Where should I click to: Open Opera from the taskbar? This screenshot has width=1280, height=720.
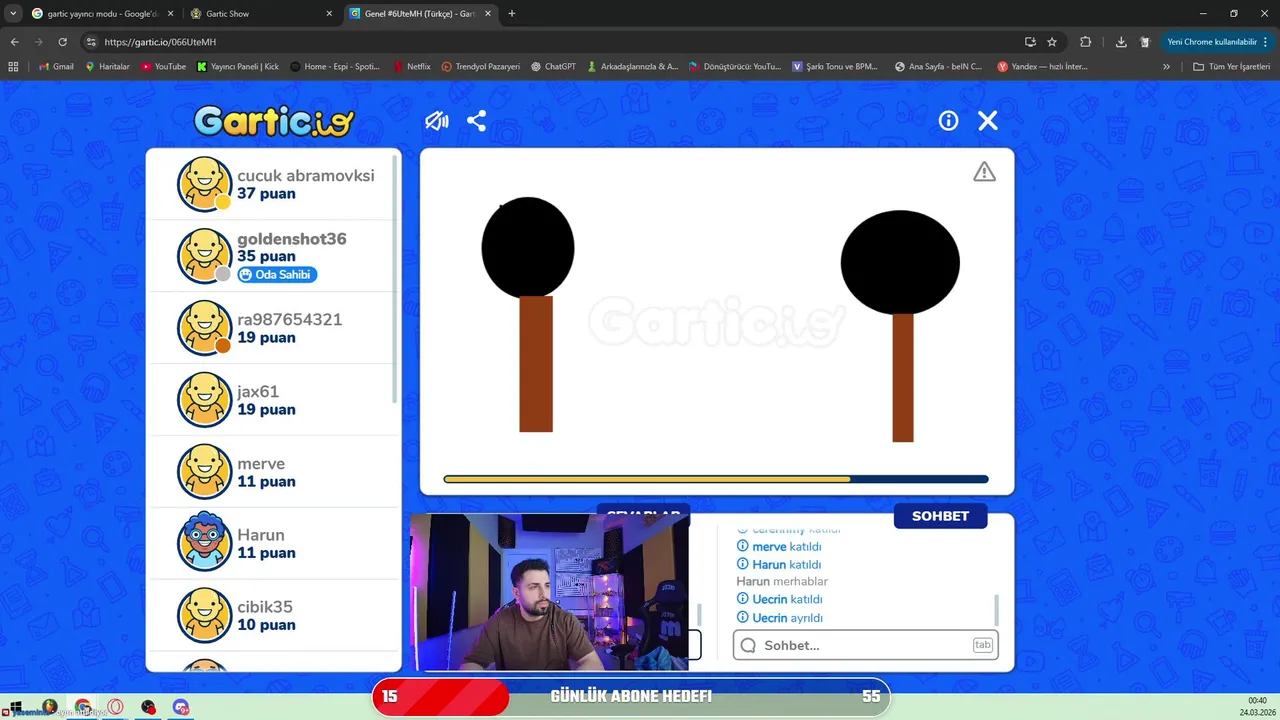point(116,707)
